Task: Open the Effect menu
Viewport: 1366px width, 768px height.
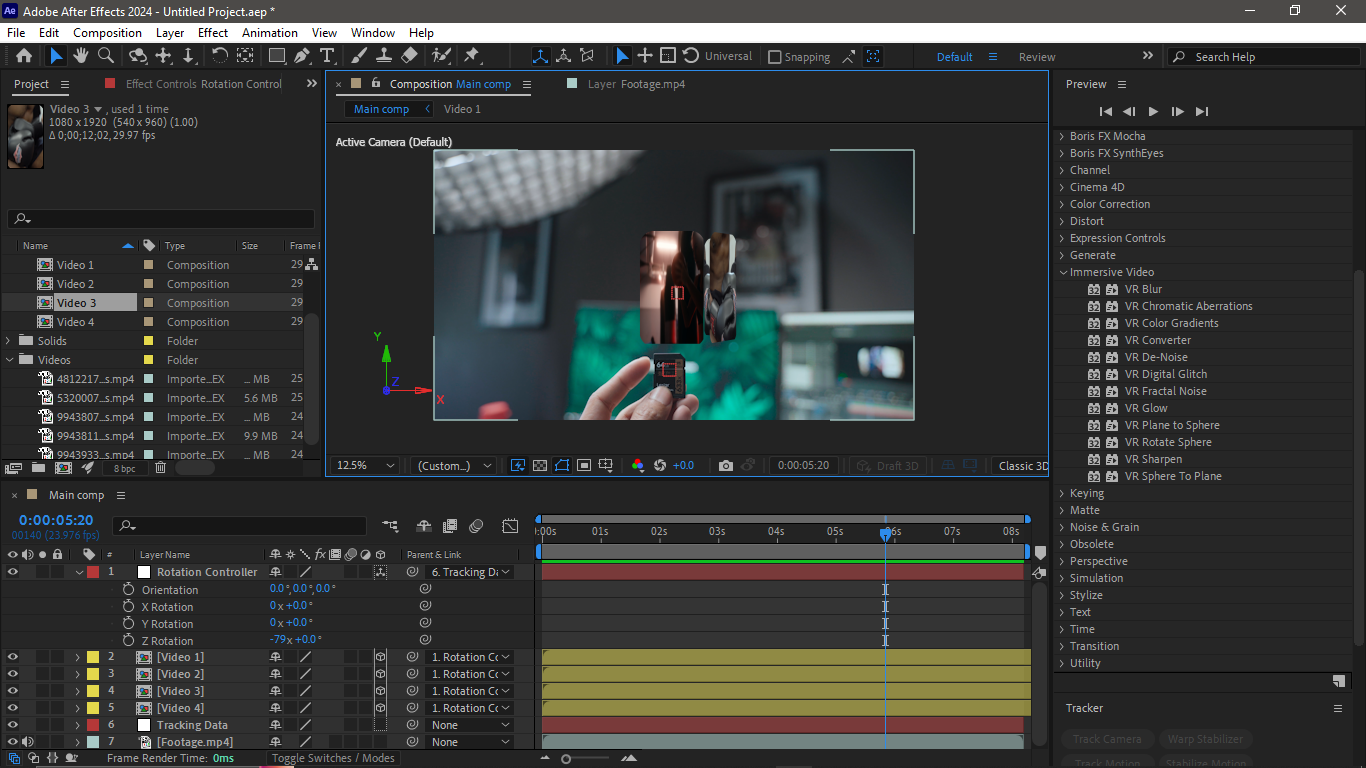Action: (x=212, y=33)
